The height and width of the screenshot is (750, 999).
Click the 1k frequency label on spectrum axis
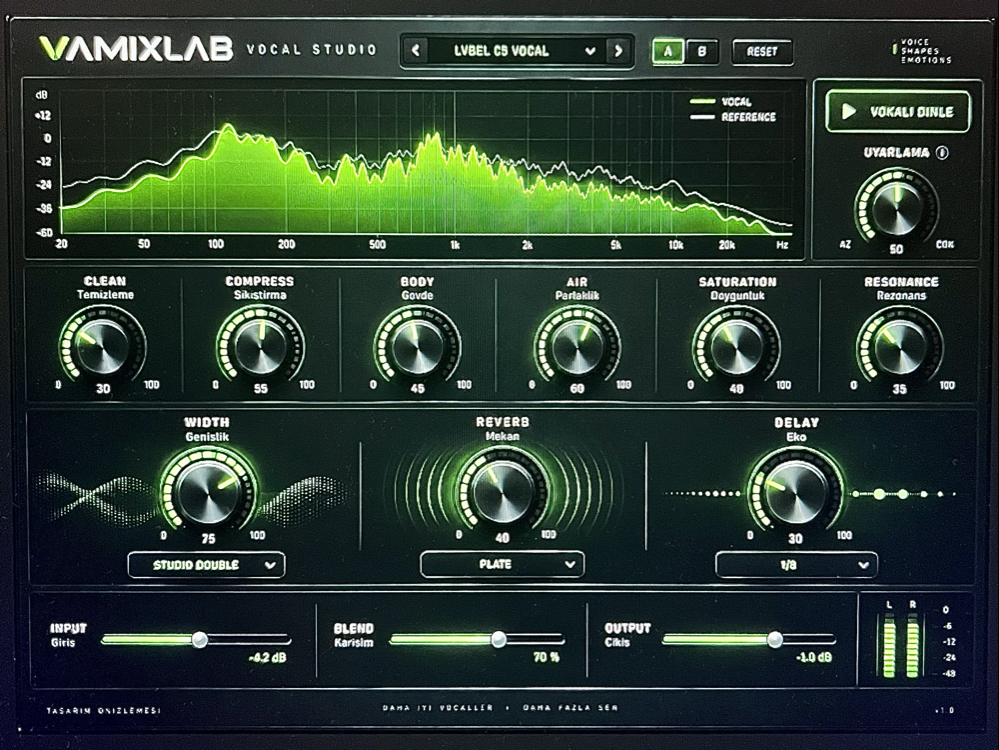click(x=455, y=245)
